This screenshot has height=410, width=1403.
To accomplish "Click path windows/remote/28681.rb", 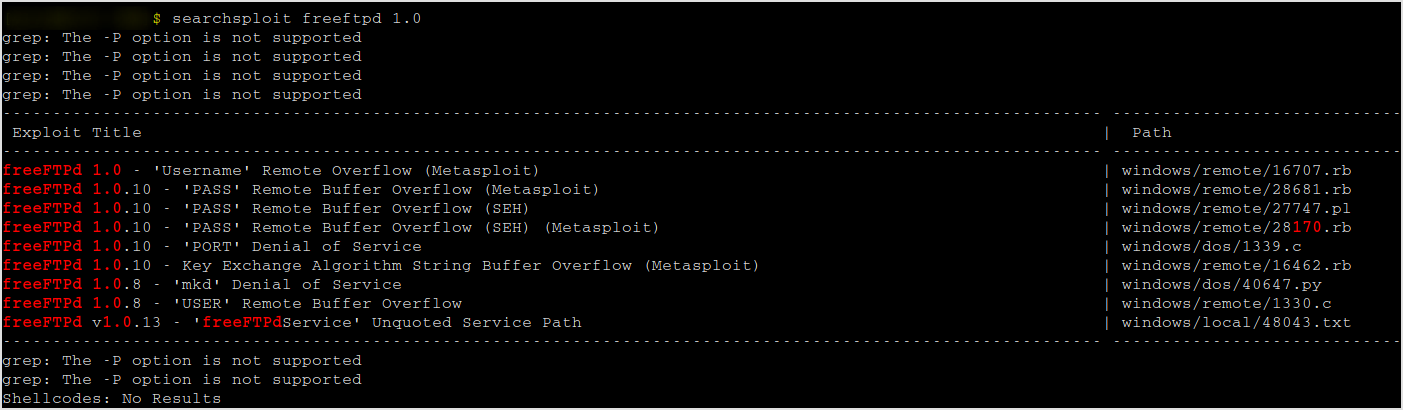I will coord(1236,189).
